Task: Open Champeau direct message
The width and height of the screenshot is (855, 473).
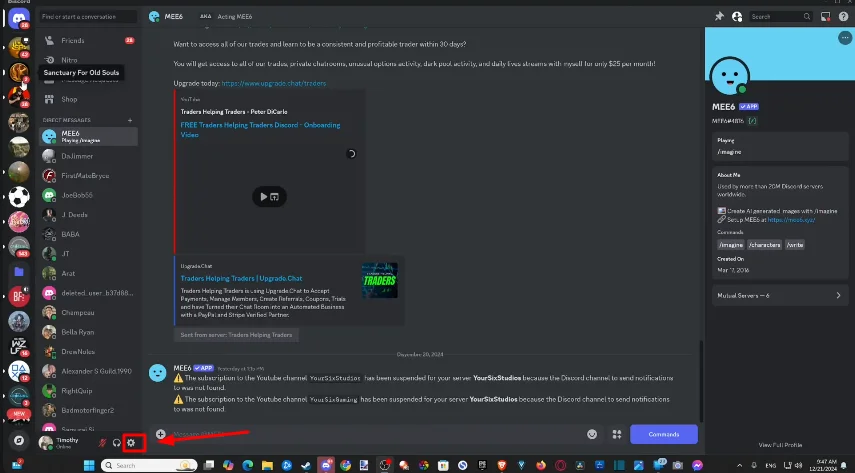Action: tap(89, 313)
